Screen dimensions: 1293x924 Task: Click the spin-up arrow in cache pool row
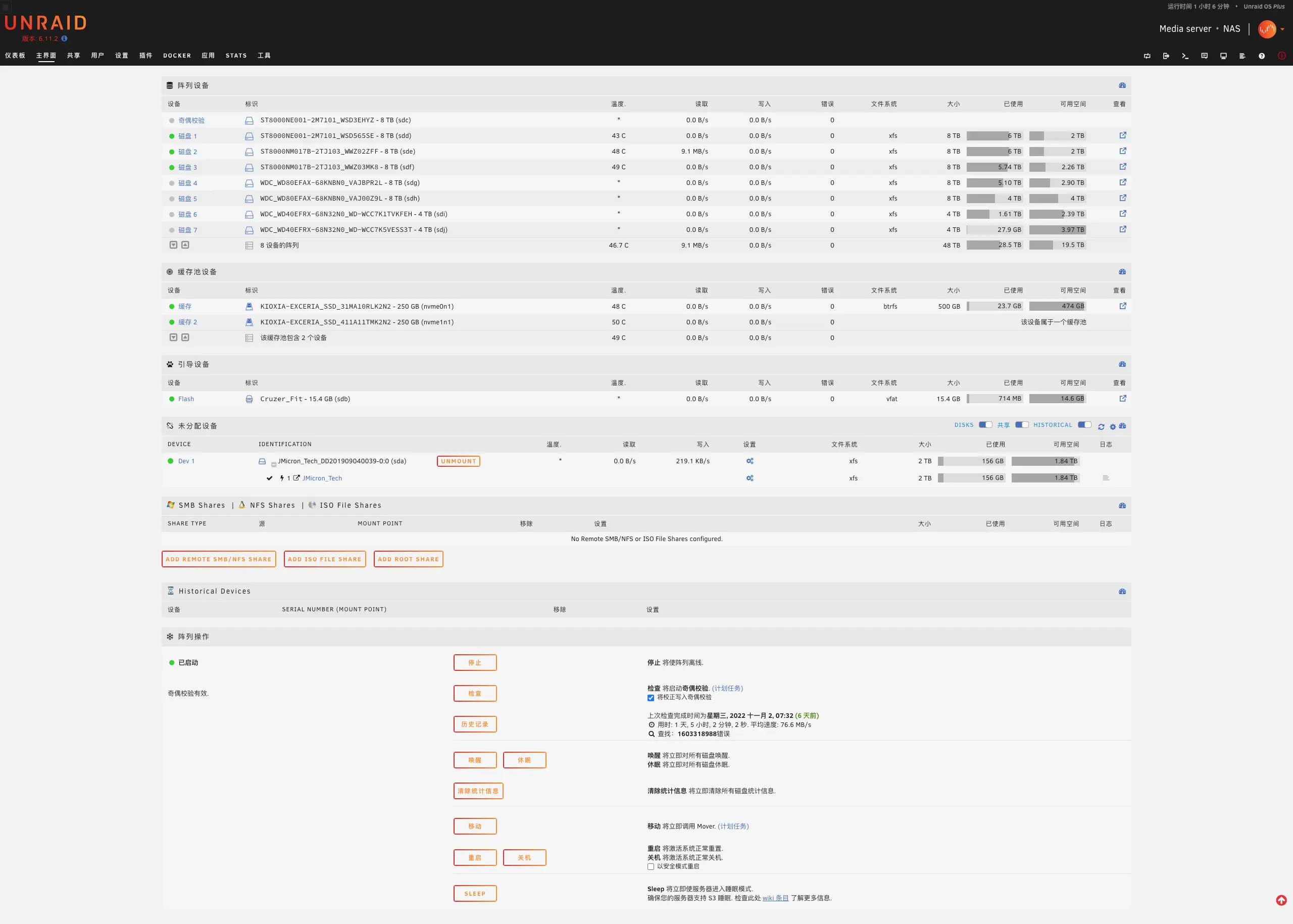pyautogui.click(x=185, y=337)
